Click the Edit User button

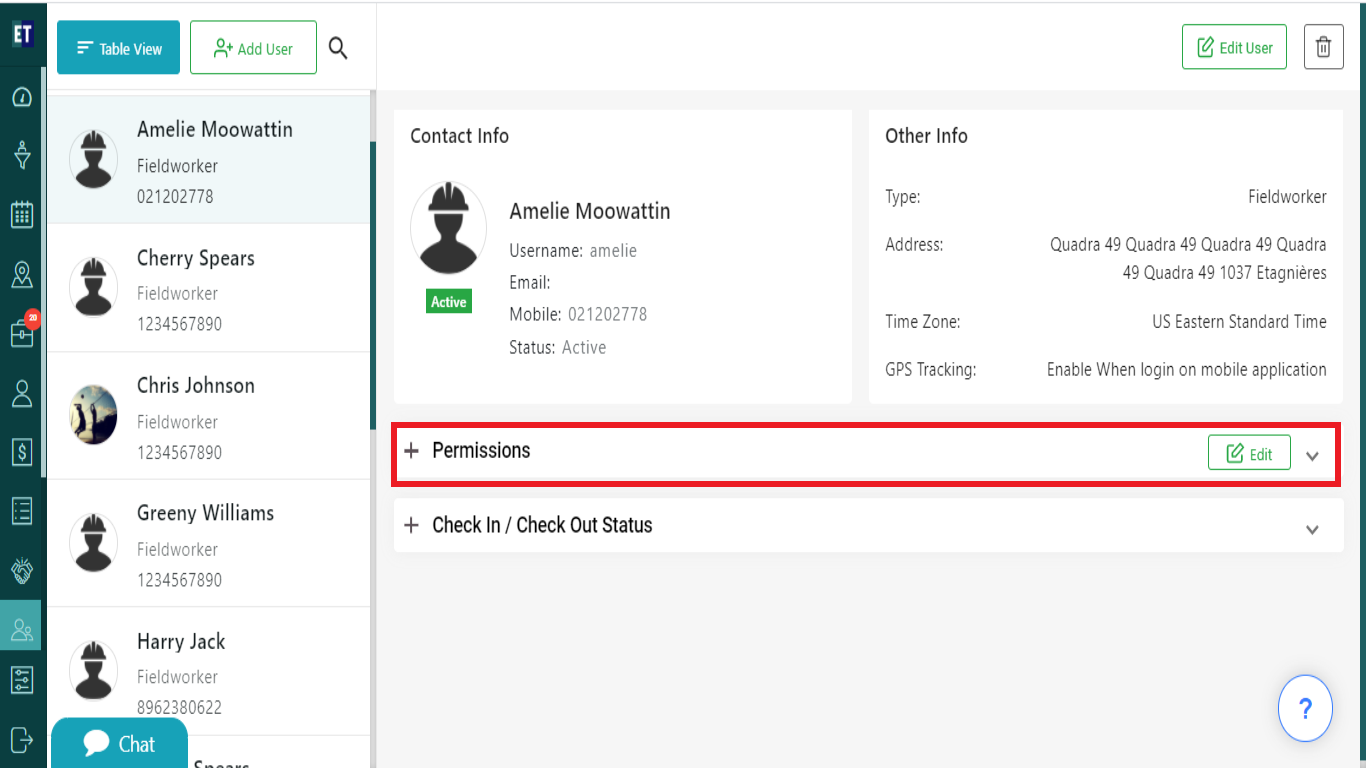tap(1234, 47)
